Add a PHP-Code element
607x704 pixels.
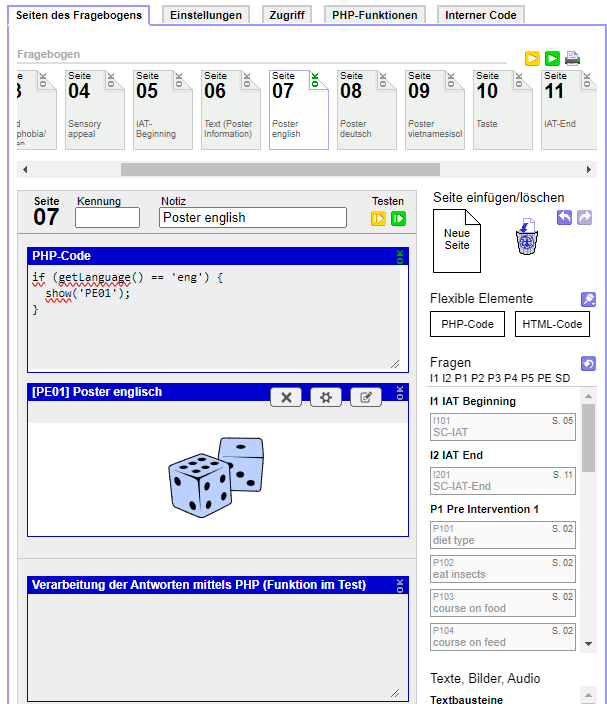[x=467, y=324]
